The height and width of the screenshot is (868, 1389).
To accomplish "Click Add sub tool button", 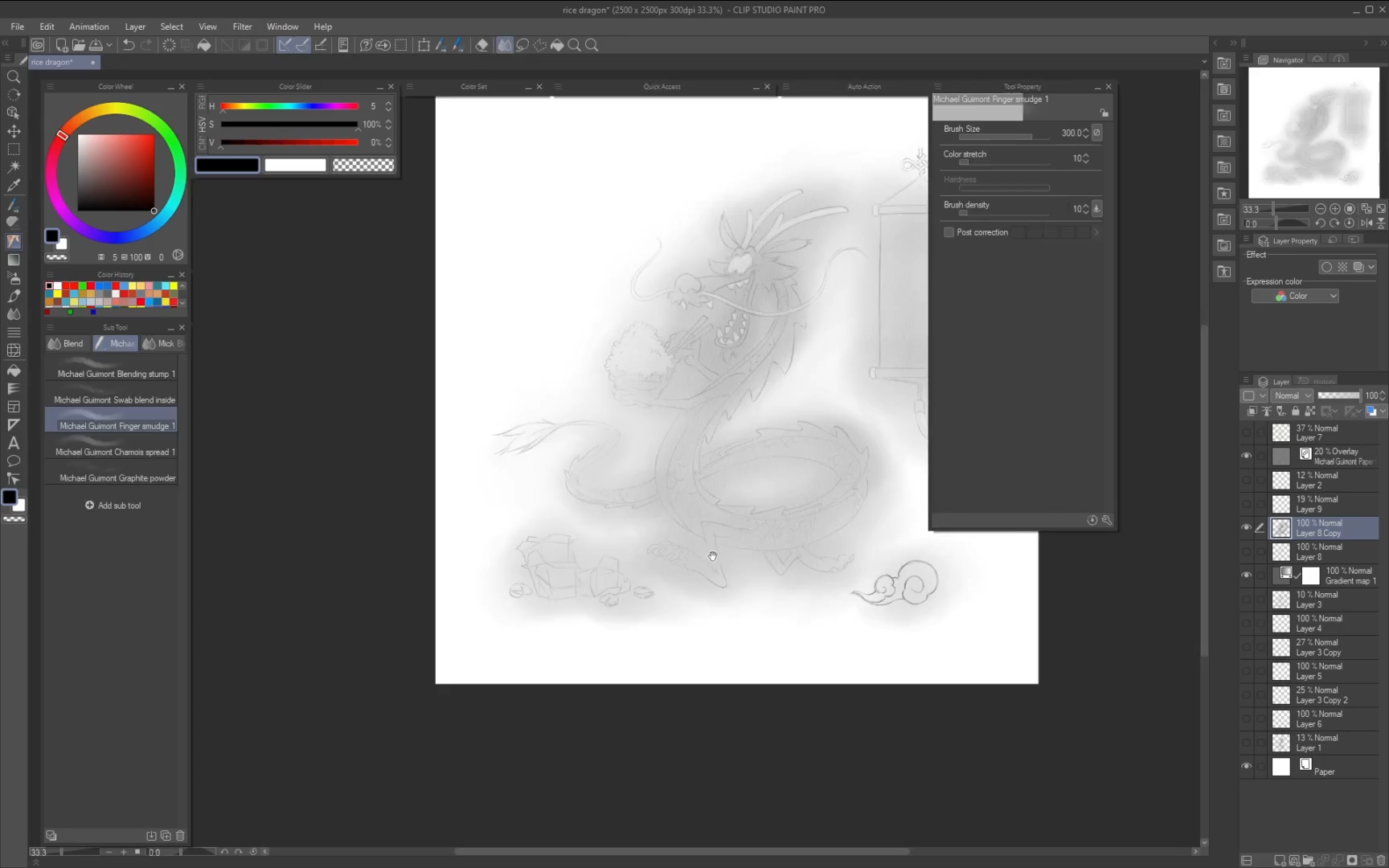I will click(x=113, y=506).
